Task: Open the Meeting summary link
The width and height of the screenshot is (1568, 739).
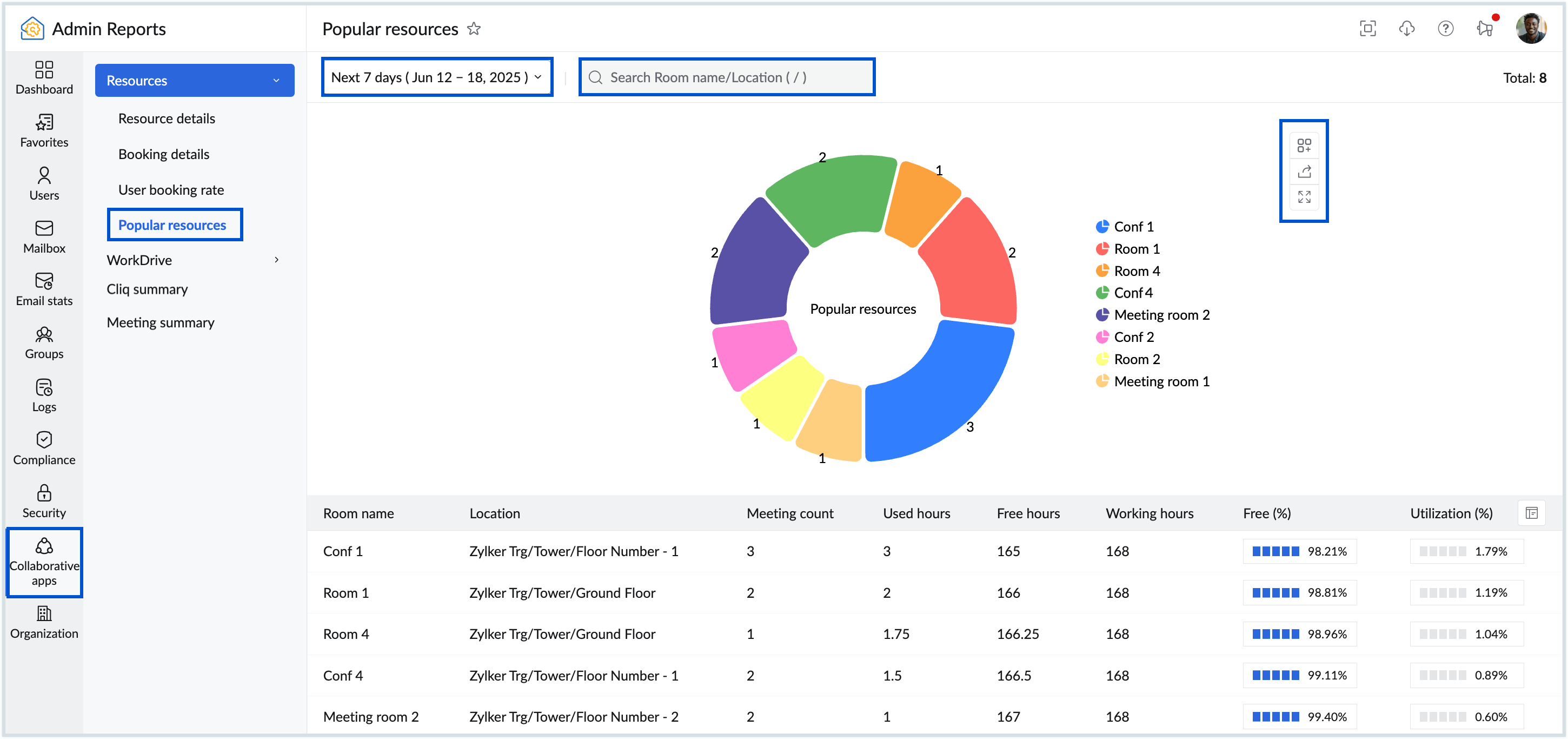Action: (161, 322)
